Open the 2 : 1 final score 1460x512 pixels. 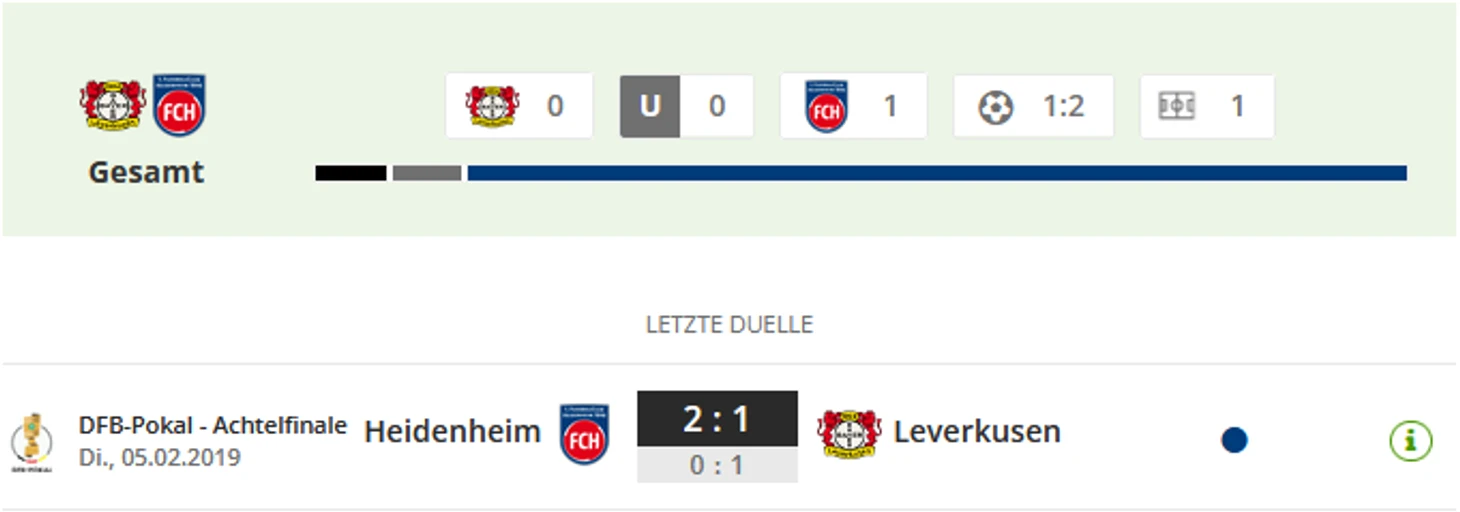pyautogui.click(x=717, y=419)
